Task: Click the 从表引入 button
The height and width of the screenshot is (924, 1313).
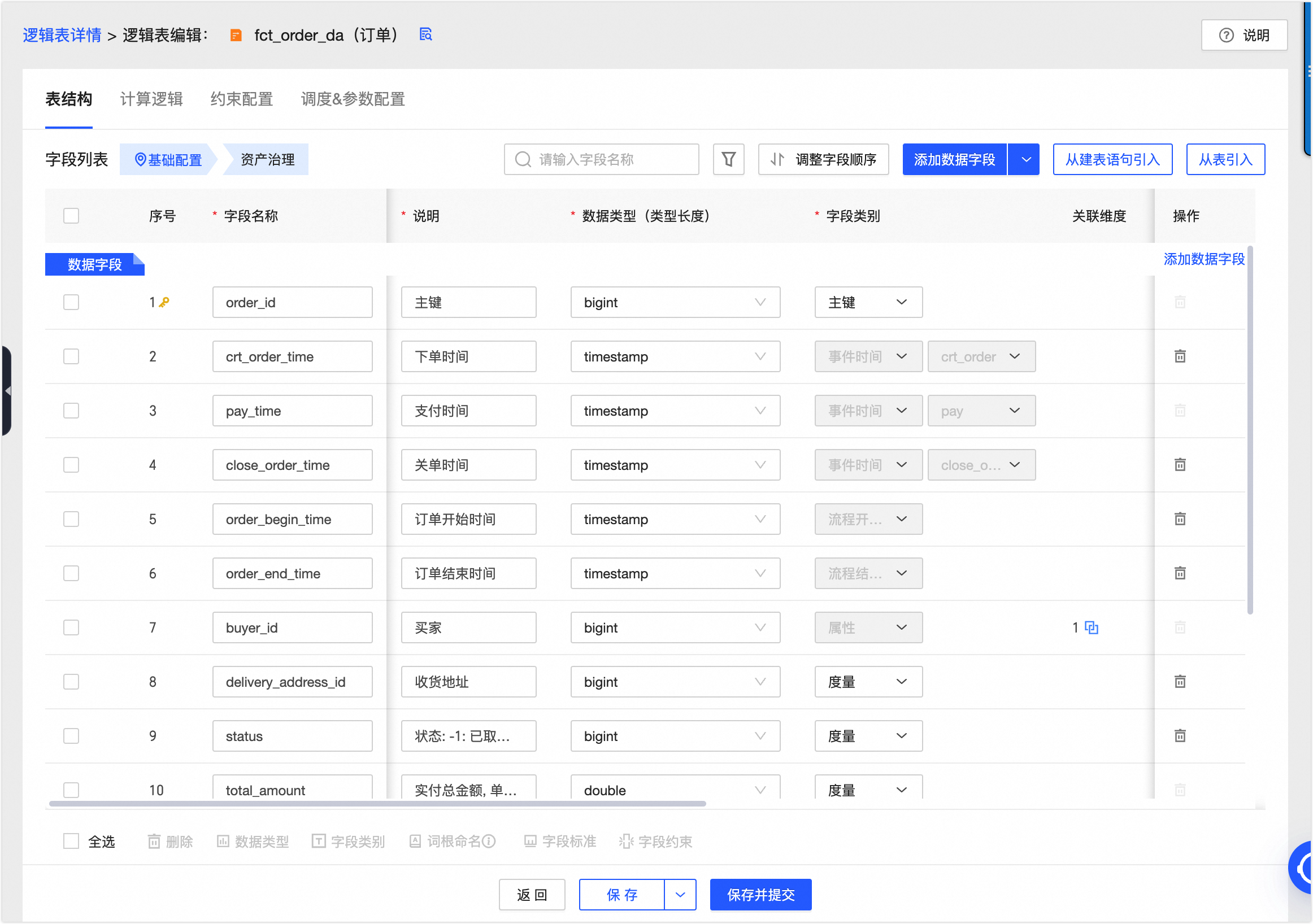Action: 1225,159
